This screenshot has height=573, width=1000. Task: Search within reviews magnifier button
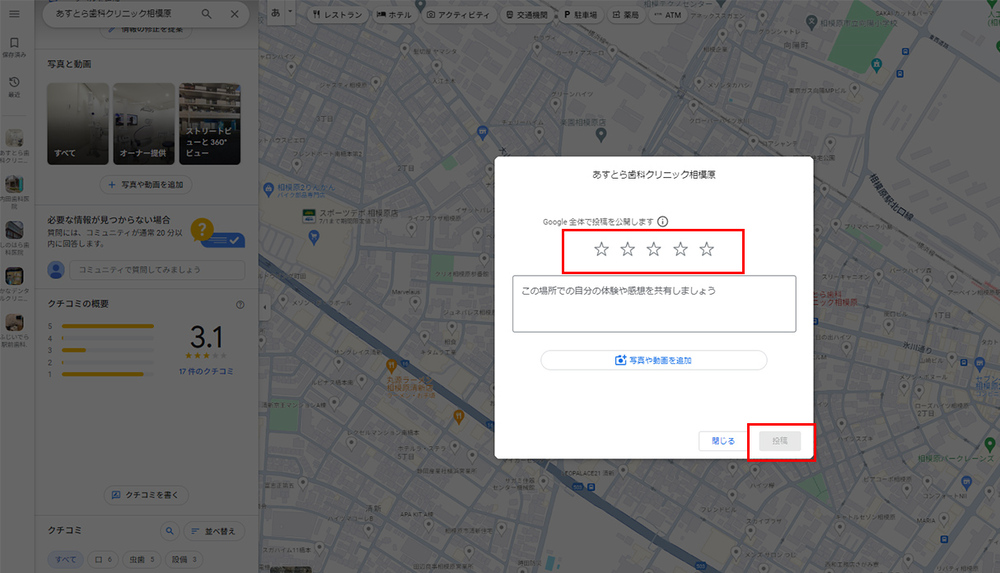tap(169, 531)
